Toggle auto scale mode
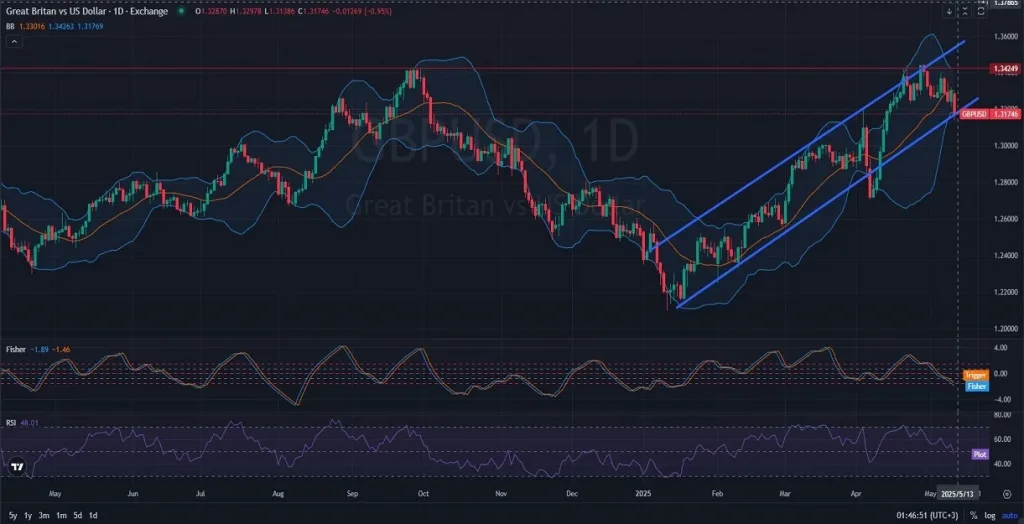The width and height of the screenshot is (1024, 524). click(1008, 516)
